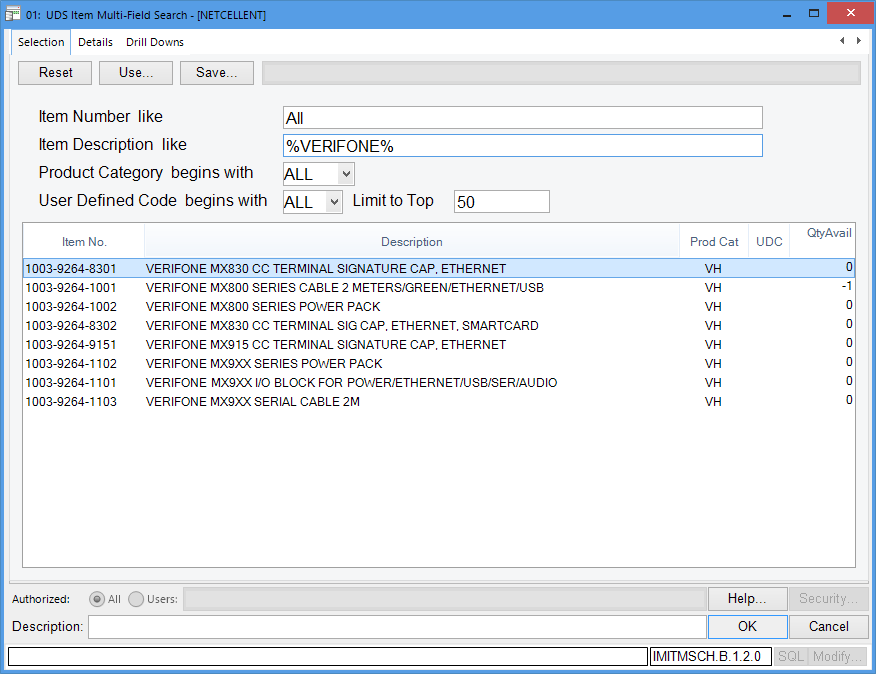Click the bottom Description input field
Image resolution: width=876 pixels, height=674 pixels.
tap(397, 626)
